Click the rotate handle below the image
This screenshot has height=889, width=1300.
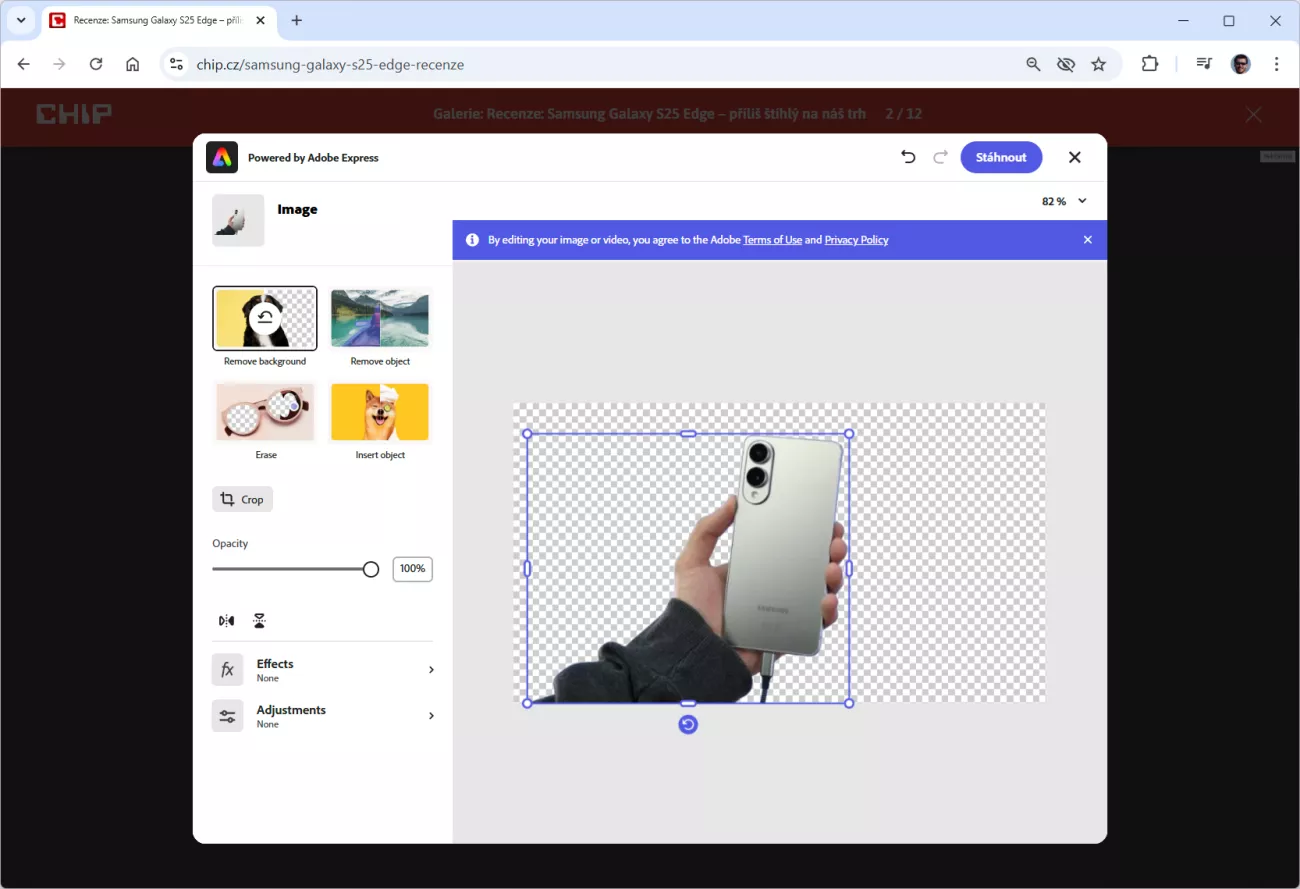[688, 725]
